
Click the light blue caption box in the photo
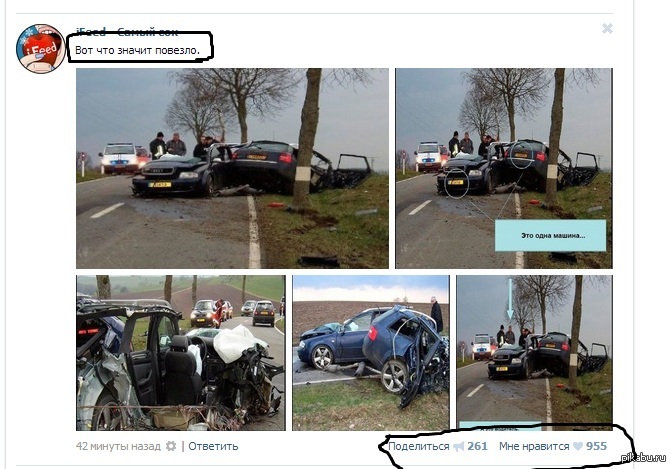(x=550, y=235)
